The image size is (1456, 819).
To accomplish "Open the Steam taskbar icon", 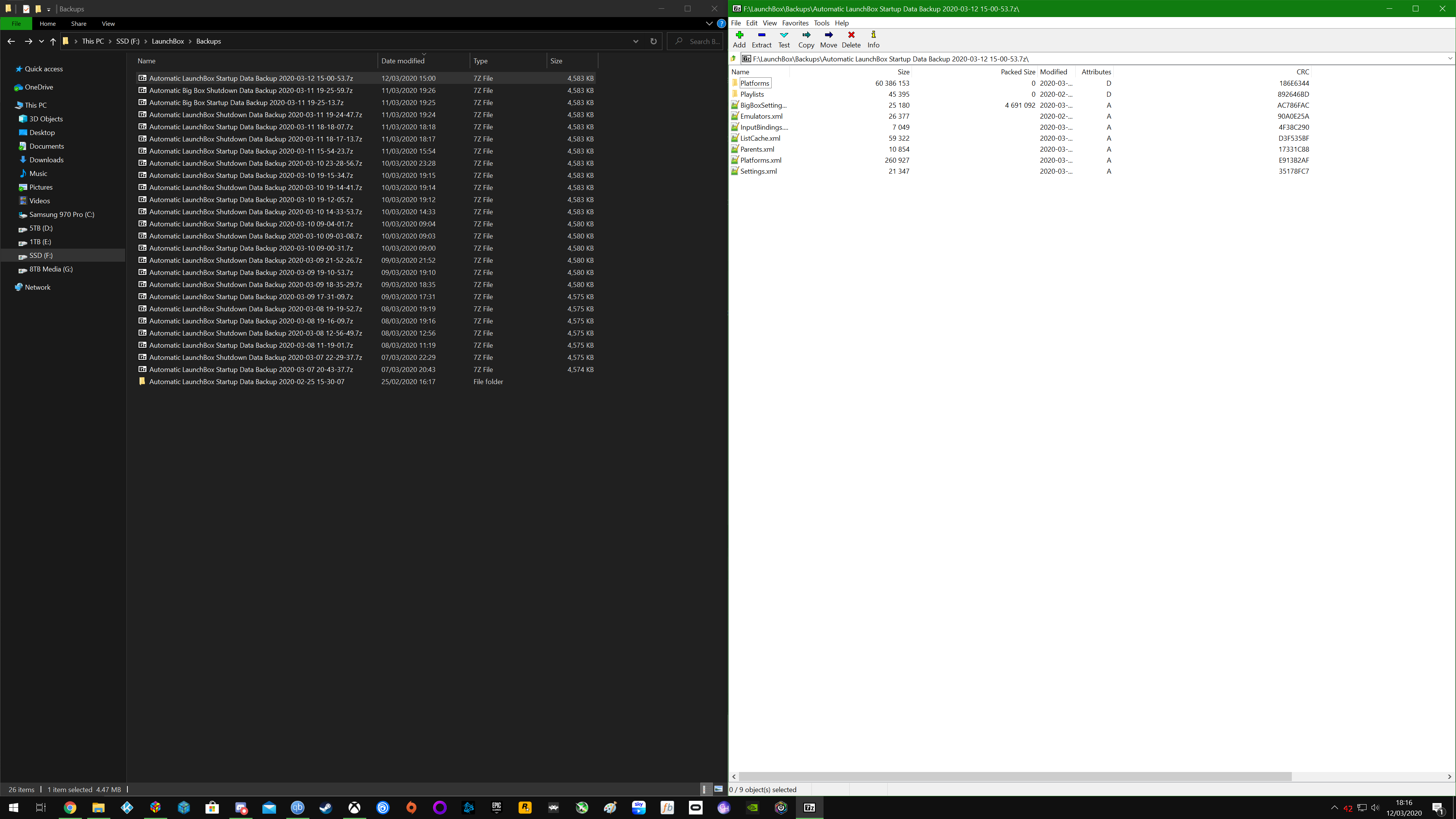I will (x=326, y=808).
